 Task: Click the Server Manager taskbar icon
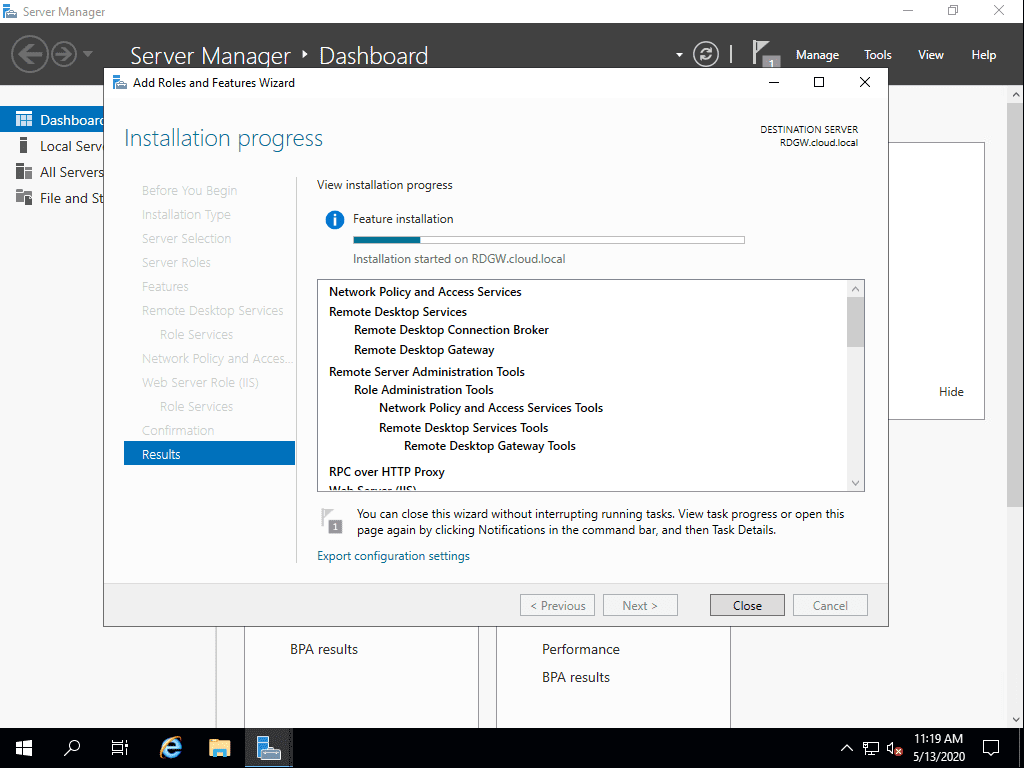268,747
